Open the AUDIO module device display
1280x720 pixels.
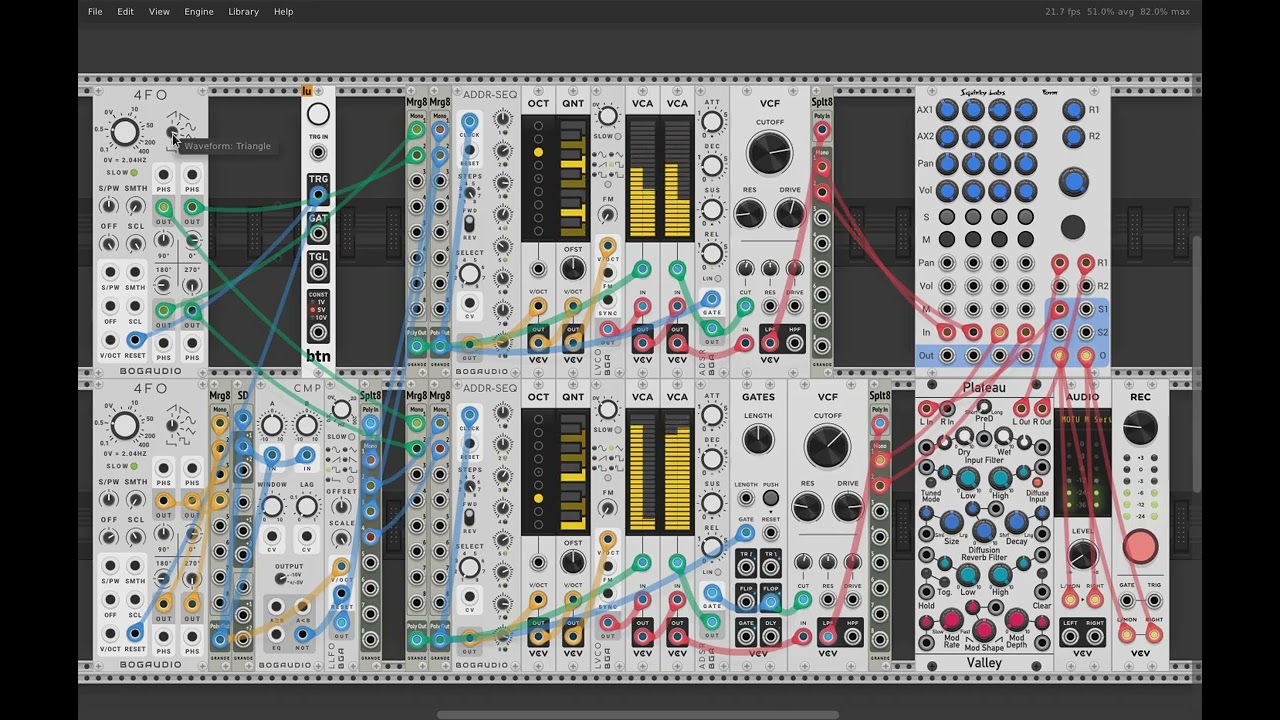point(1082,461)
